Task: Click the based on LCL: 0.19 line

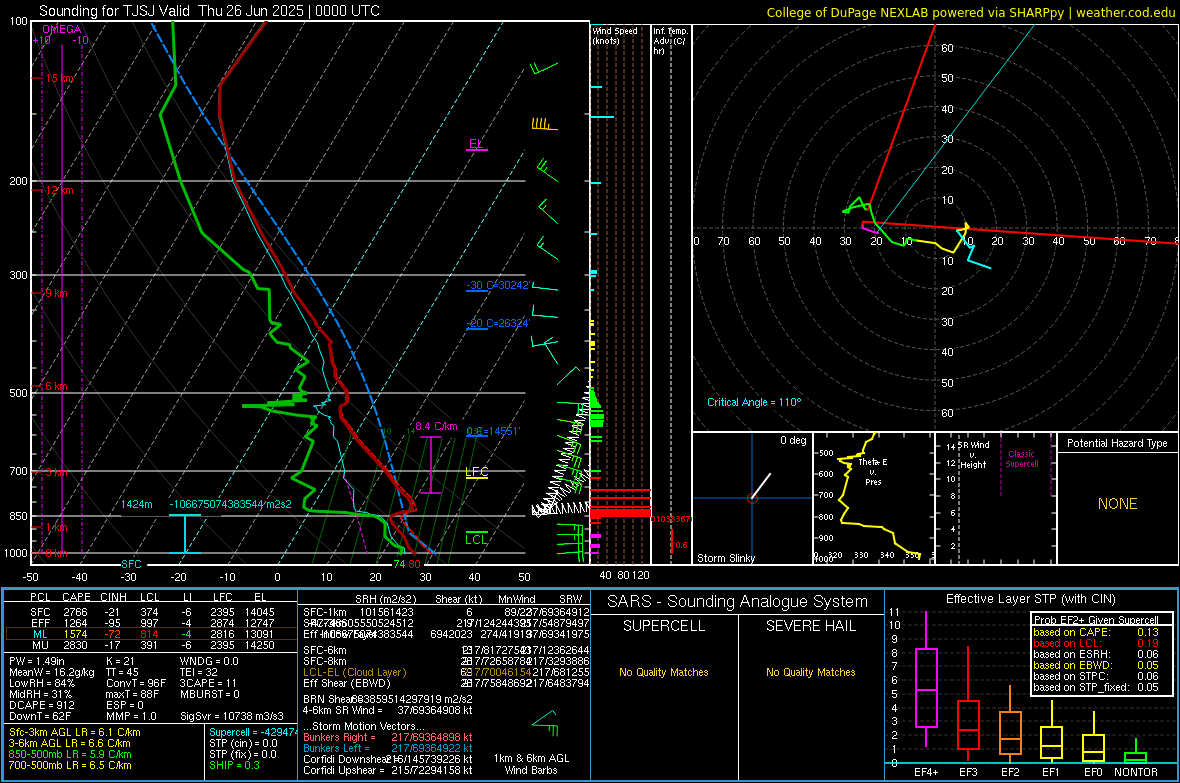Action: [x=1096, y=643]
